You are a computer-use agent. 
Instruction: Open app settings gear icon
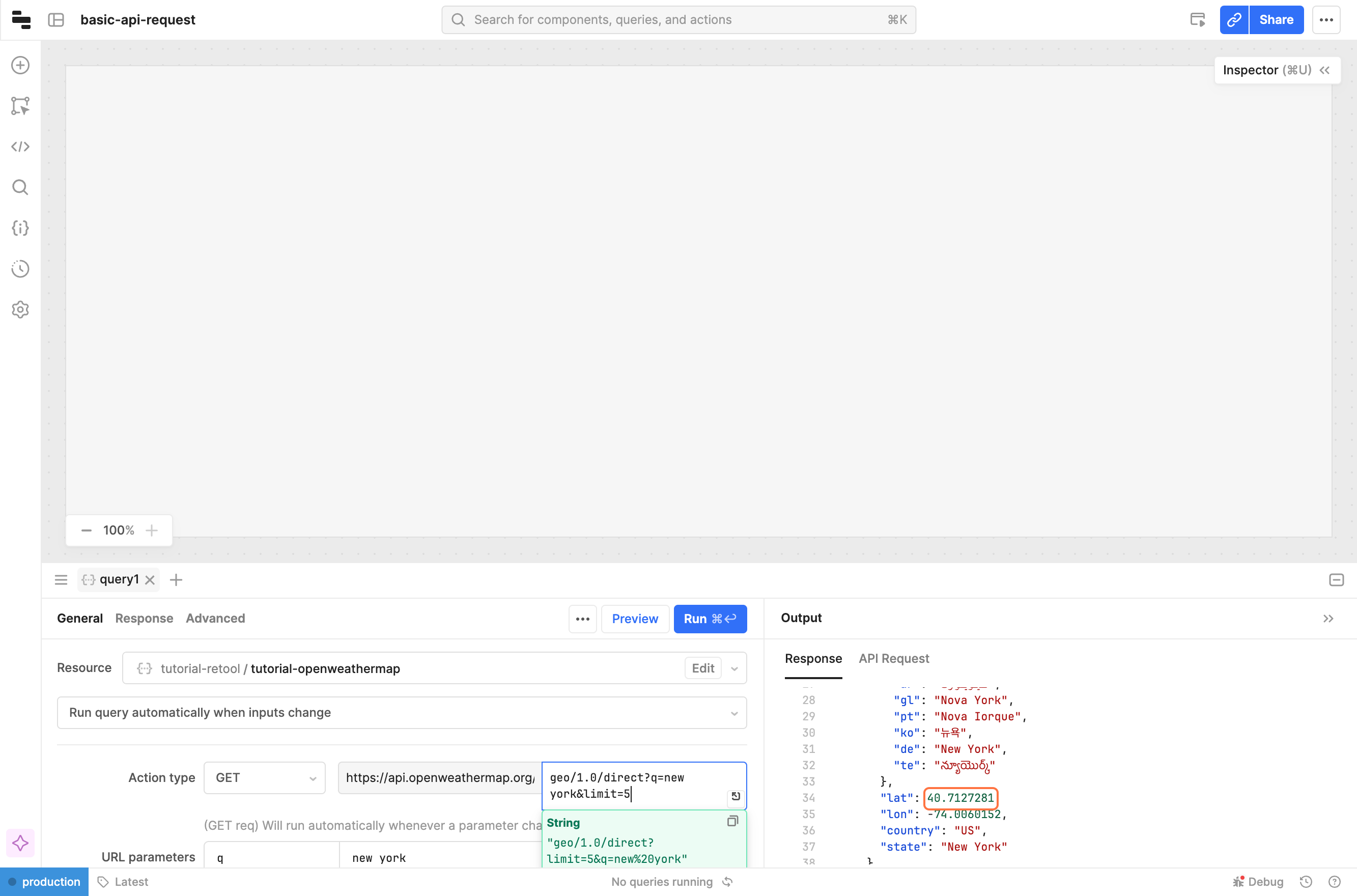(x=20, y=309)
